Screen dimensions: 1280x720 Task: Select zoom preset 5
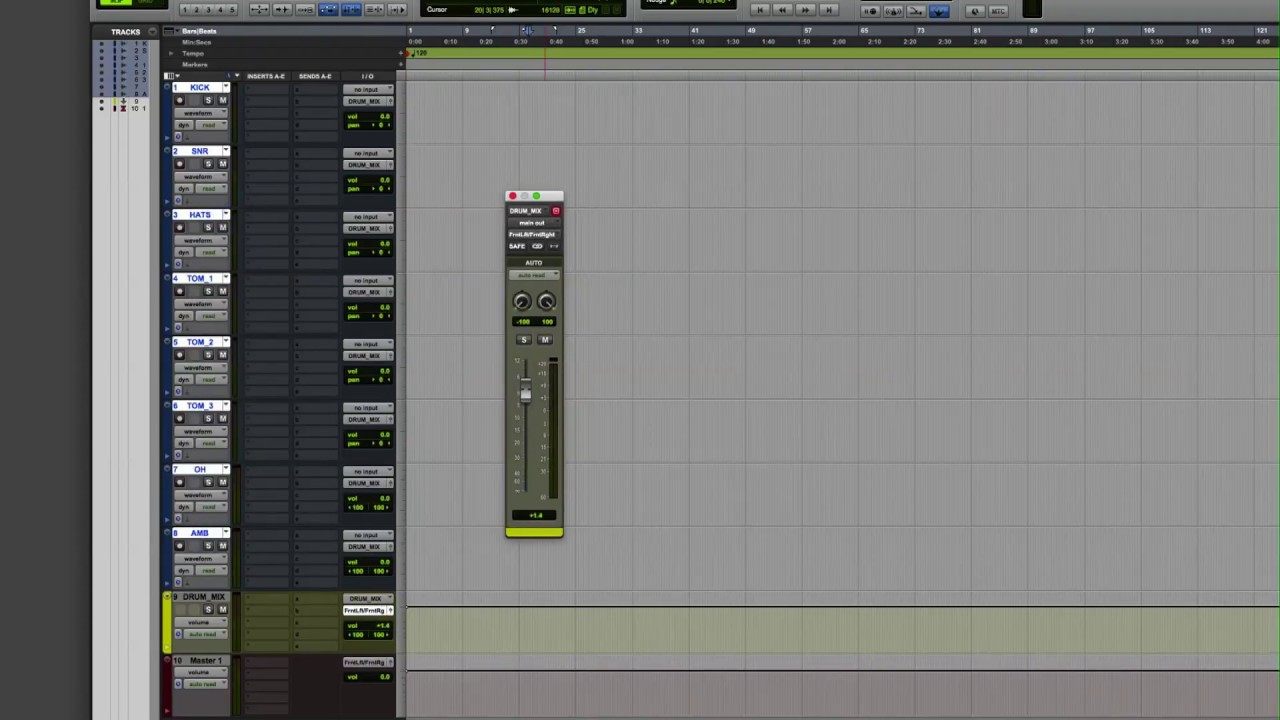click(x=232, y=10)
